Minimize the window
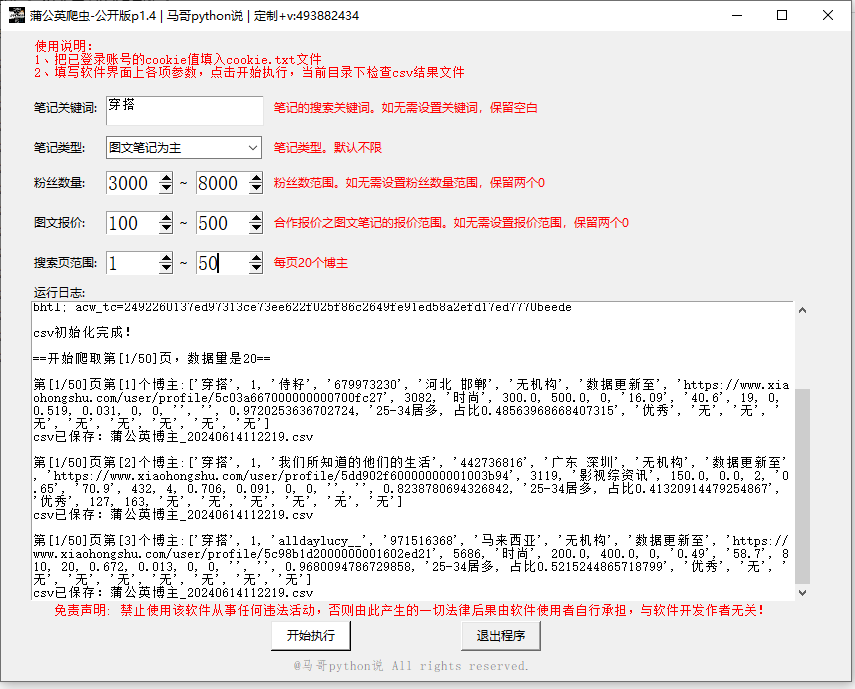855x689 pixels. coord(737,15)
